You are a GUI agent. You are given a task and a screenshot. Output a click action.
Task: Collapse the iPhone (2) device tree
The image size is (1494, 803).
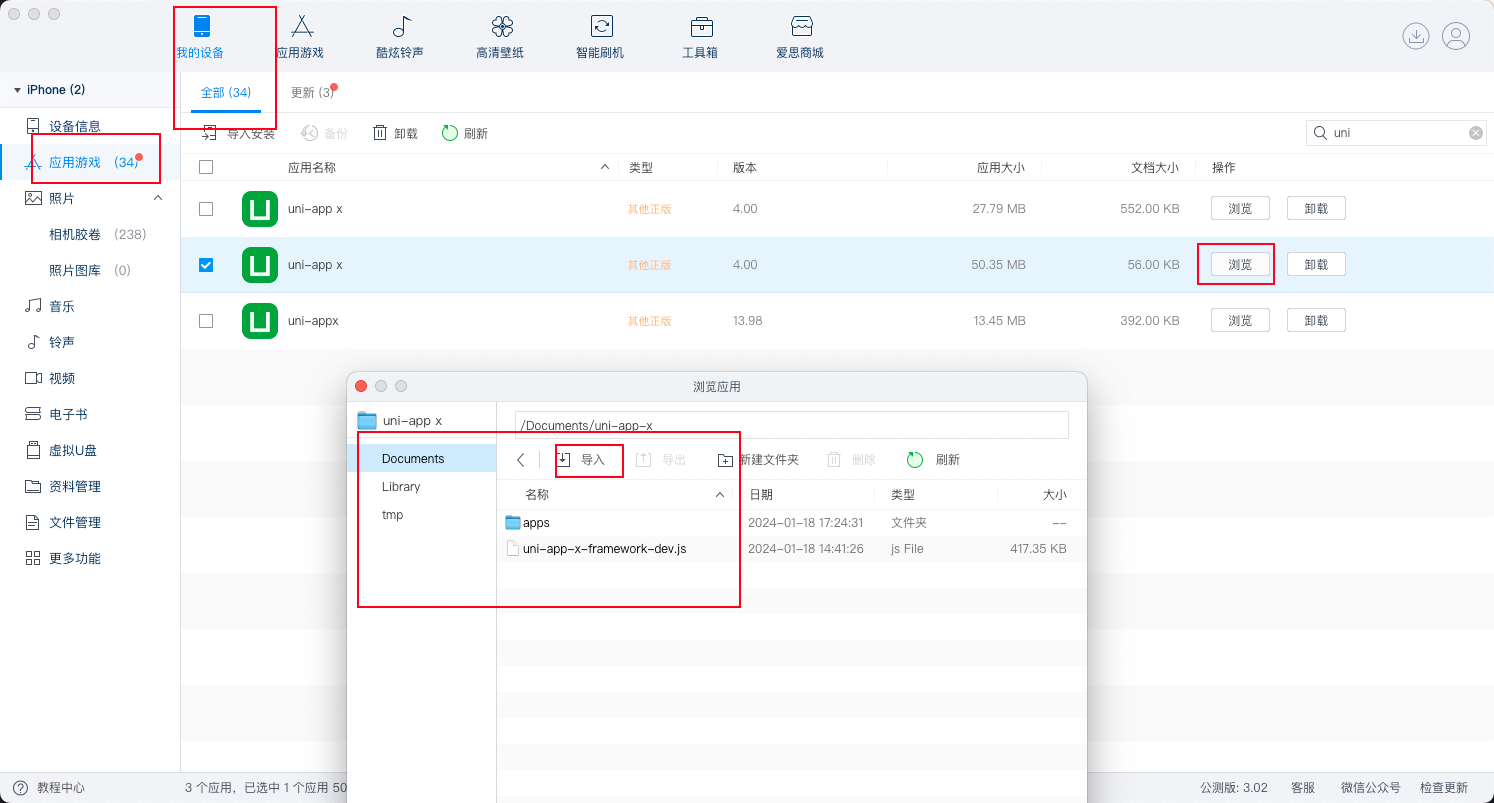17,90
